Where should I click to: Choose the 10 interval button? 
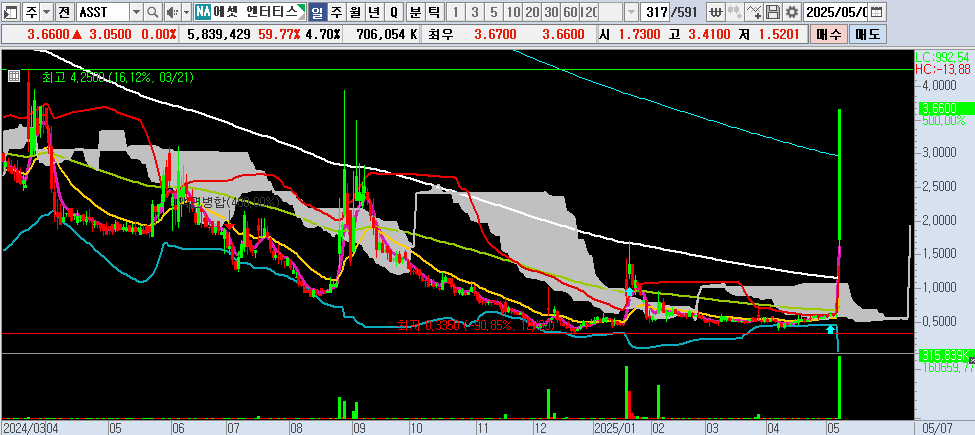(513, 11)
